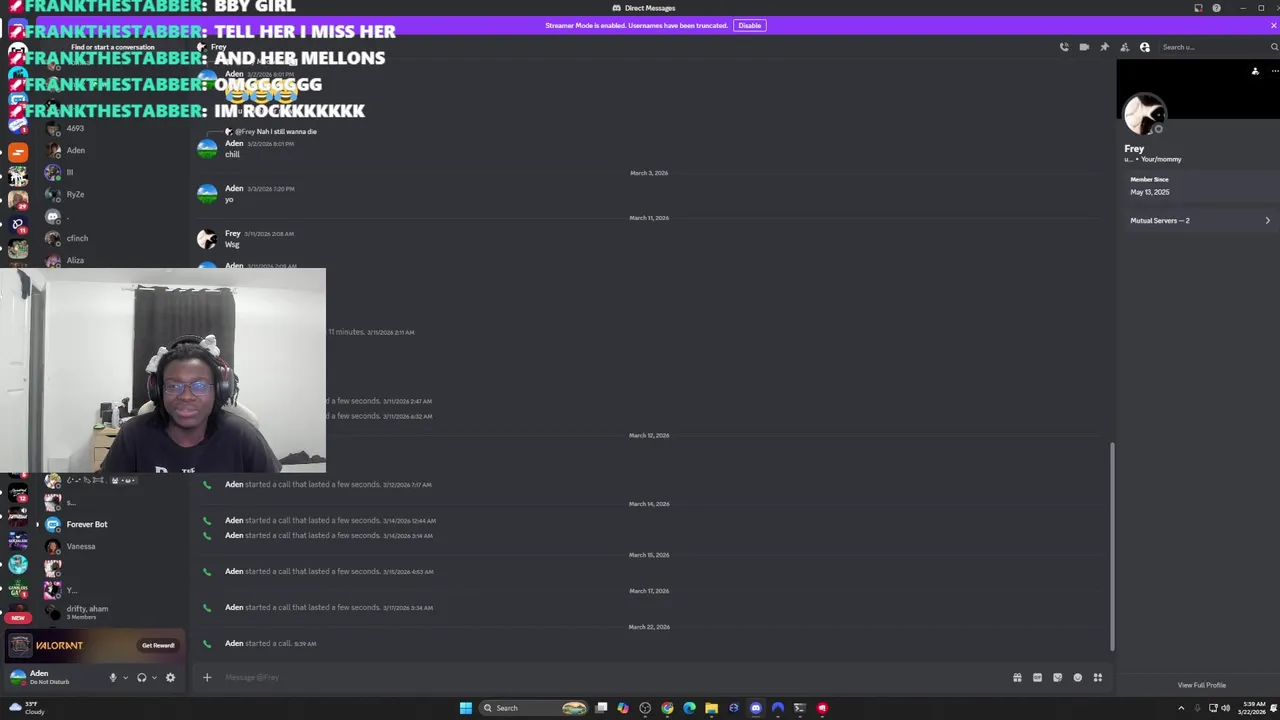Open the apps launcher icon in message bar

[1097, 677]
